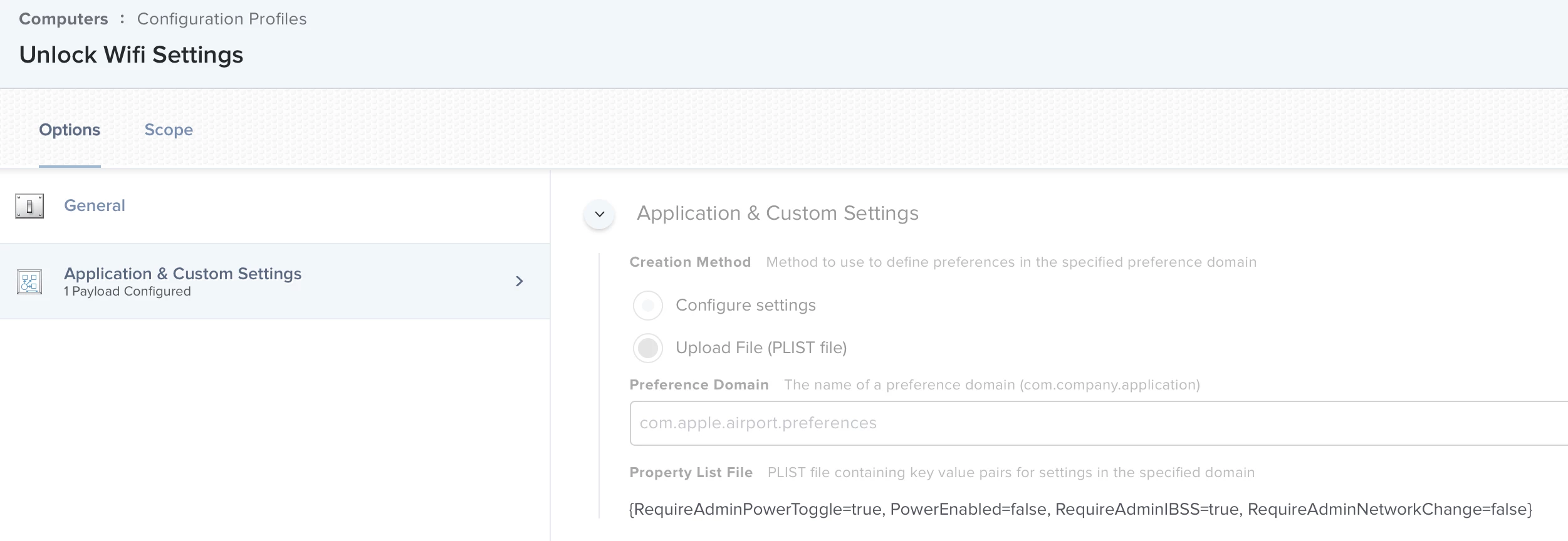
Task: Click the Application & Custom Settings sidebar label
Action: coord(182,274)
